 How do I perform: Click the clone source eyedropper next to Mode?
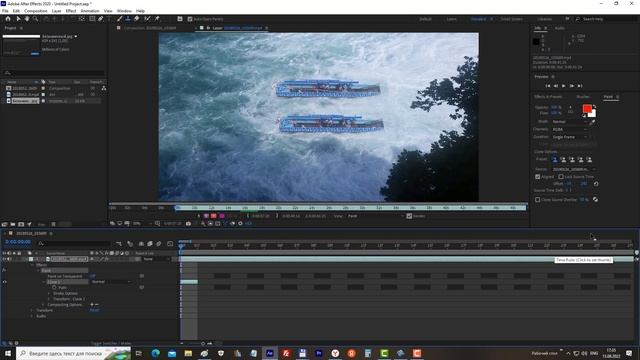pos(592,122)
